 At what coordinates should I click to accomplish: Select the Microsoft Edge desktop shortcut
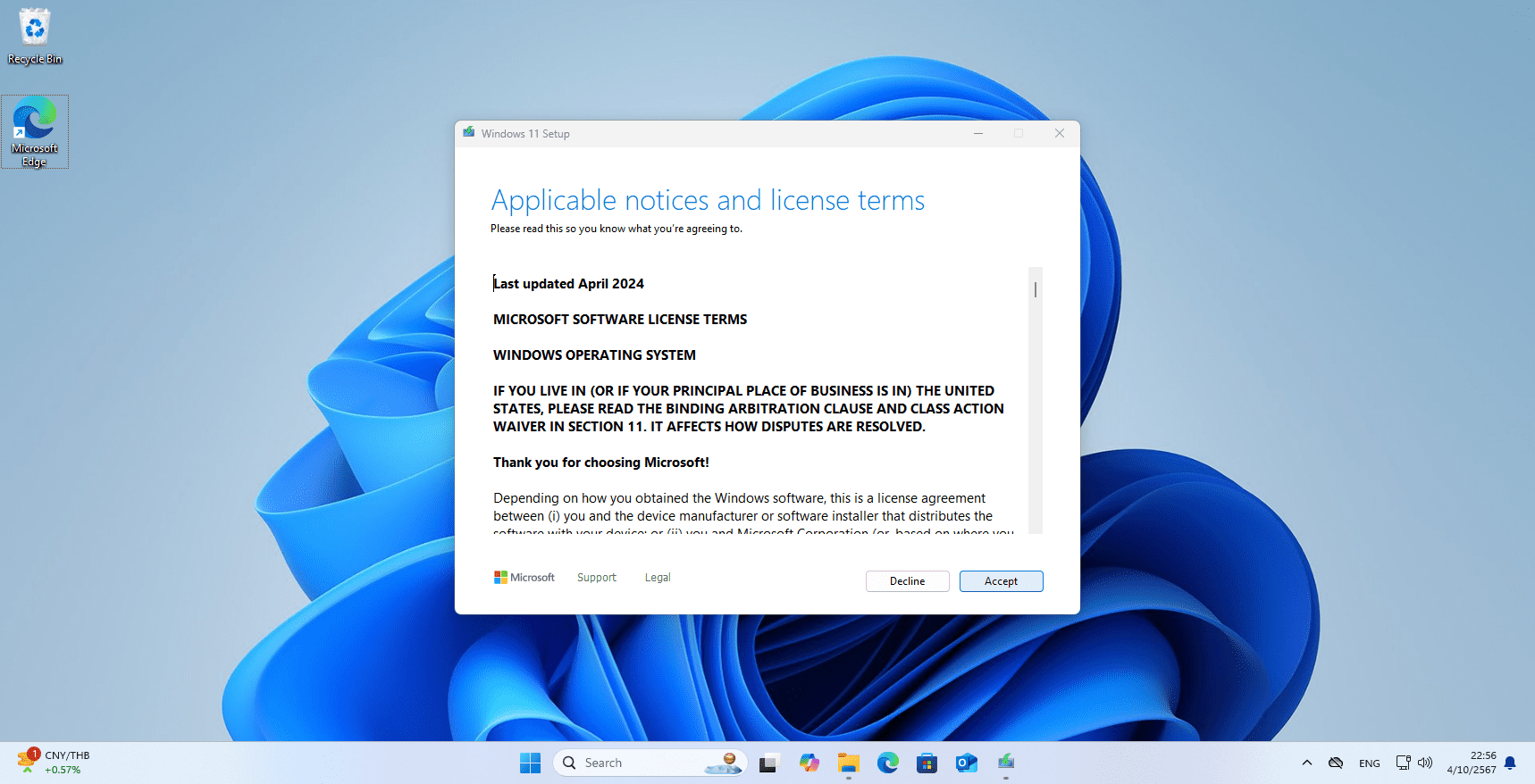(35, 132)
